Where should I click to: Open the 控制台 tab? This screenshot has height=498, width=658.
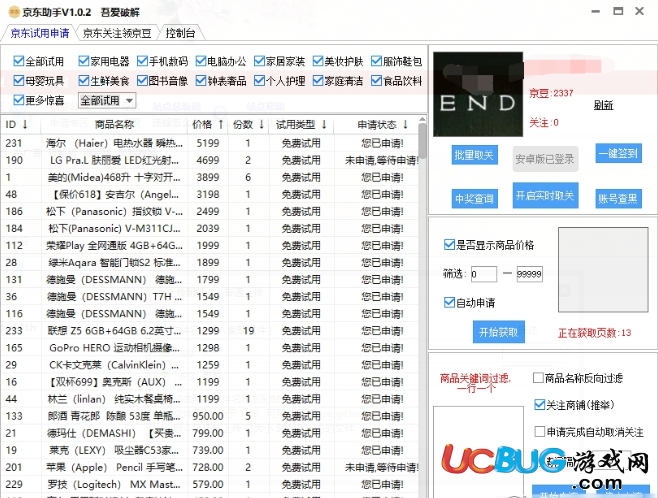point(180,33)
